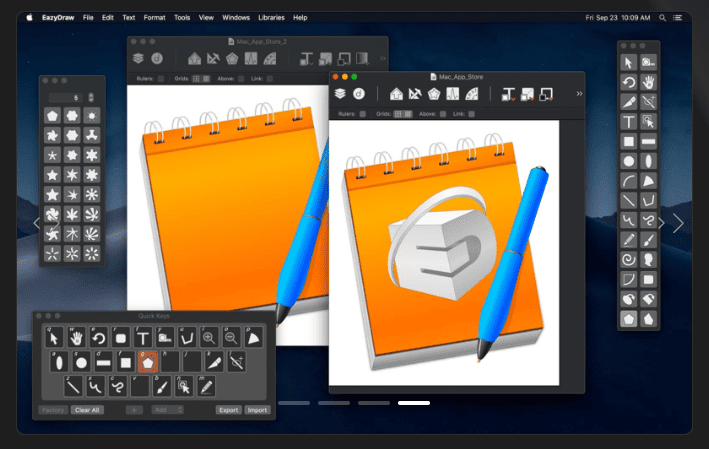
Task: Select the paintbrush tool in the right tool palette
Action: pyautogui.click(x=648, y=240)
